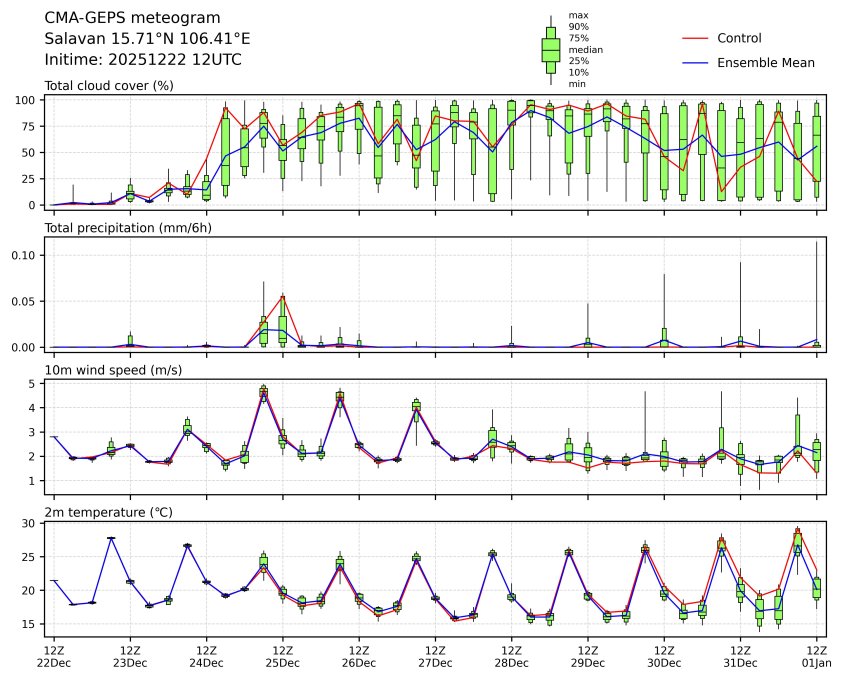Click the 2m temperature (℃) panel title

click(109, 512)
